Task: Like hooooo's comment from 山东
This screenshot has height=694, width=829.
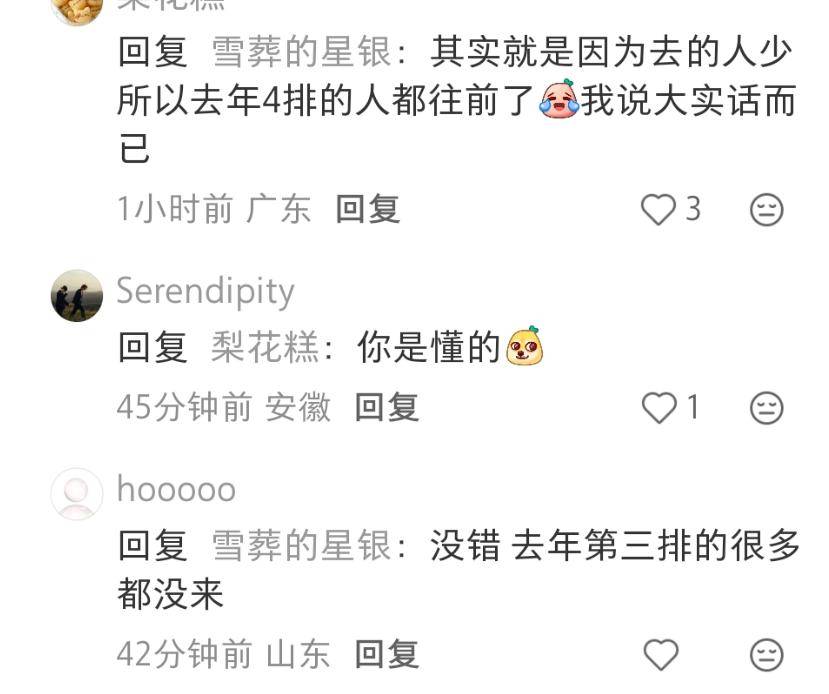Action: (x=661, y=654)
